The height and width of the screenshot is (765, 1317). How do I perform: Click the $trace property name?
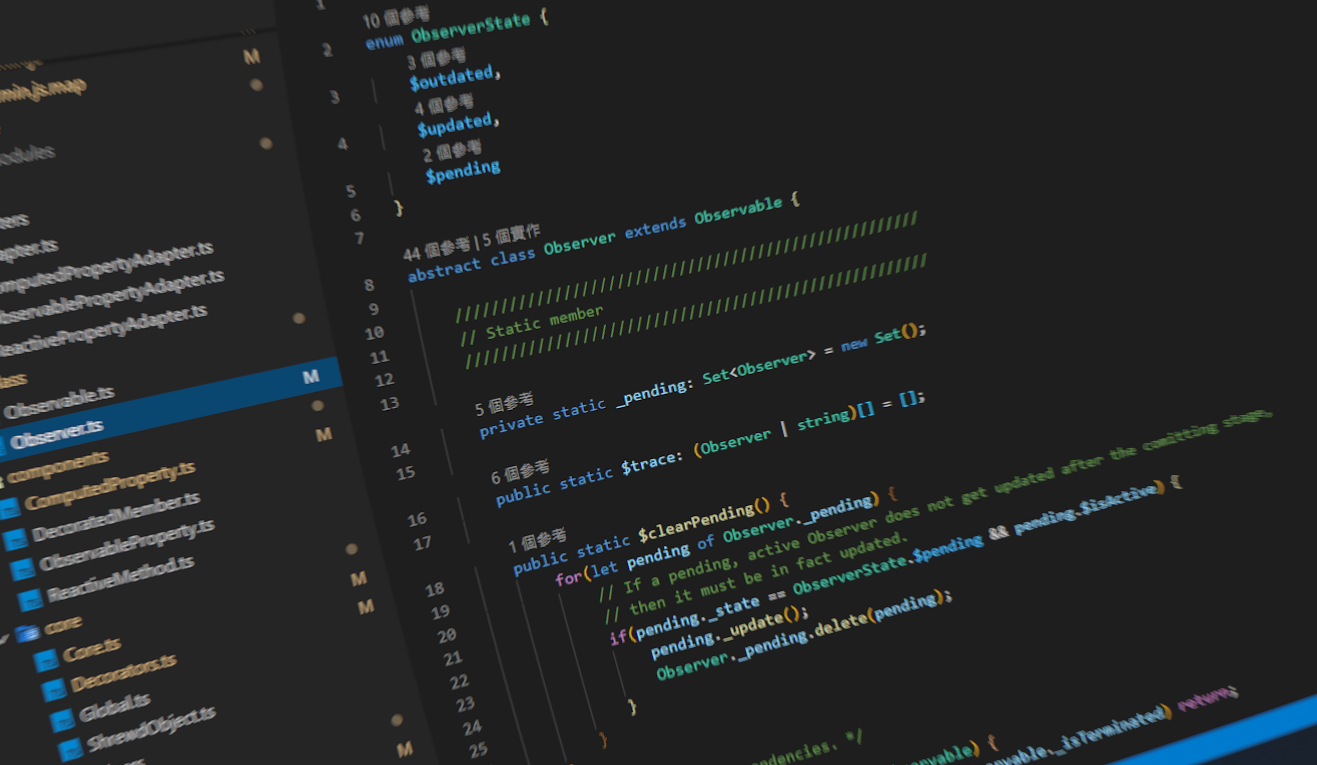point(651,462)
